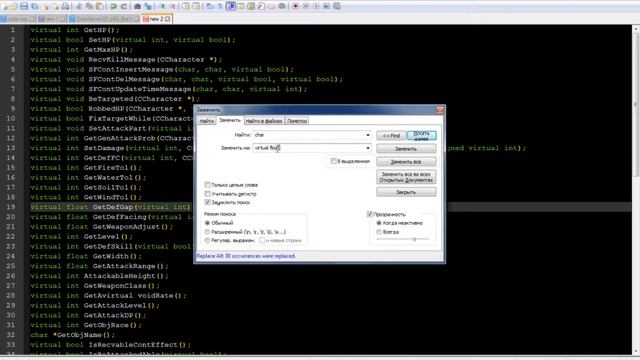Click the editor vertical scrollbar
Screen dimensions: 640x360
(636, 189)
